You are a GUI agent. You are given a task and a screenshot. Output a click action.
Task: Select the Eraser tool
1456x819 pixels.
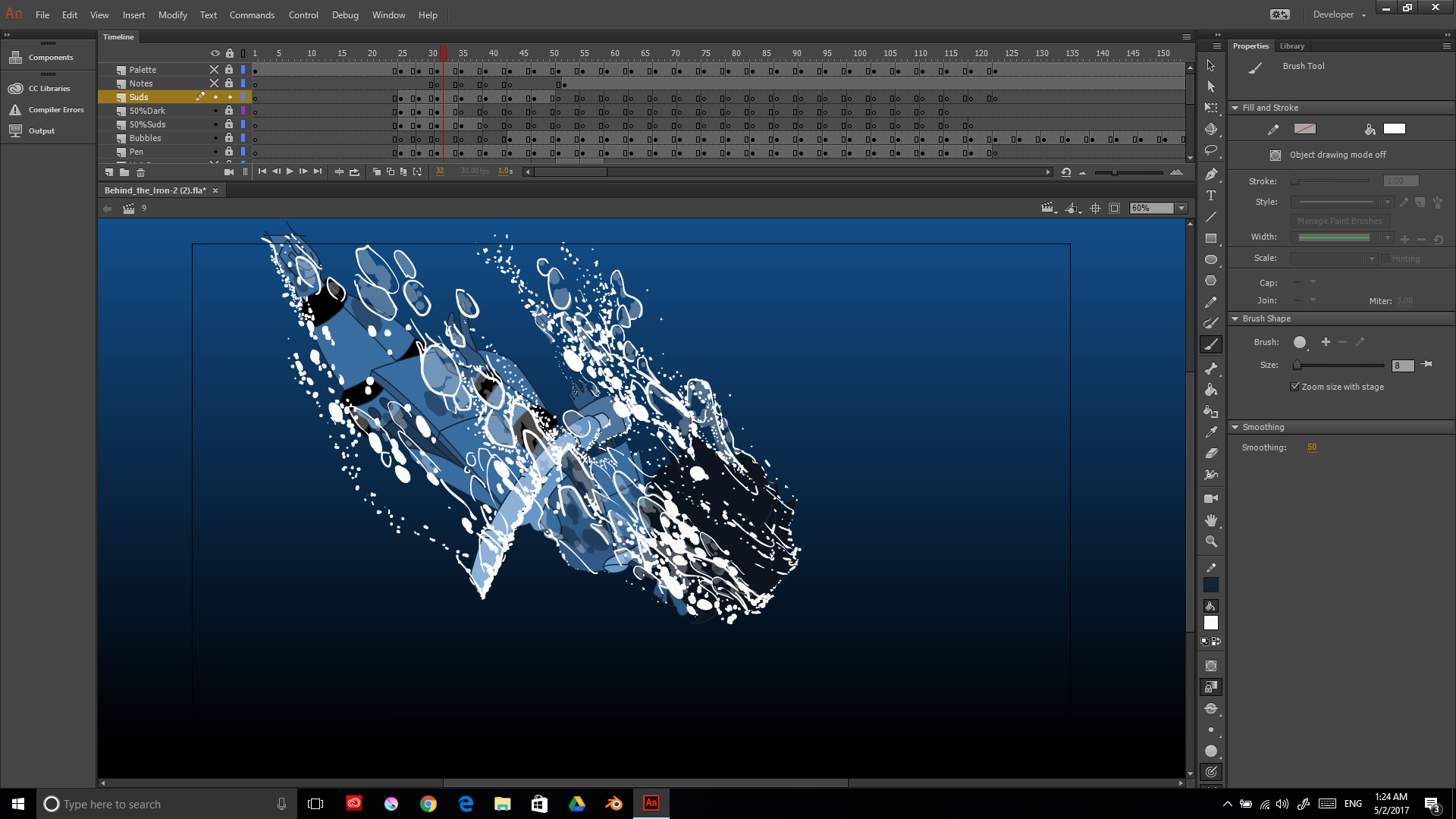(x=1211, y=453)
